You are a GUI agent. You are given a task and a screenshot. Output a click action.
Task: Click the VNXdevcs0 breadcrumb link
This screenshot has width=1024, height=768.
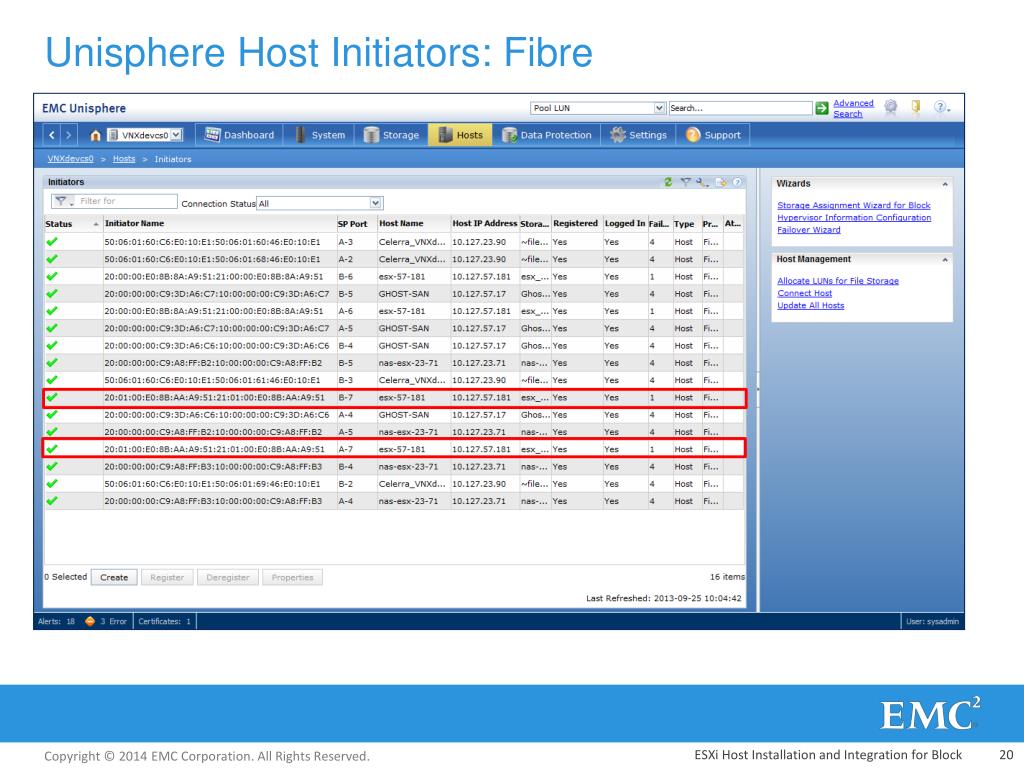[x=71, y=159]
